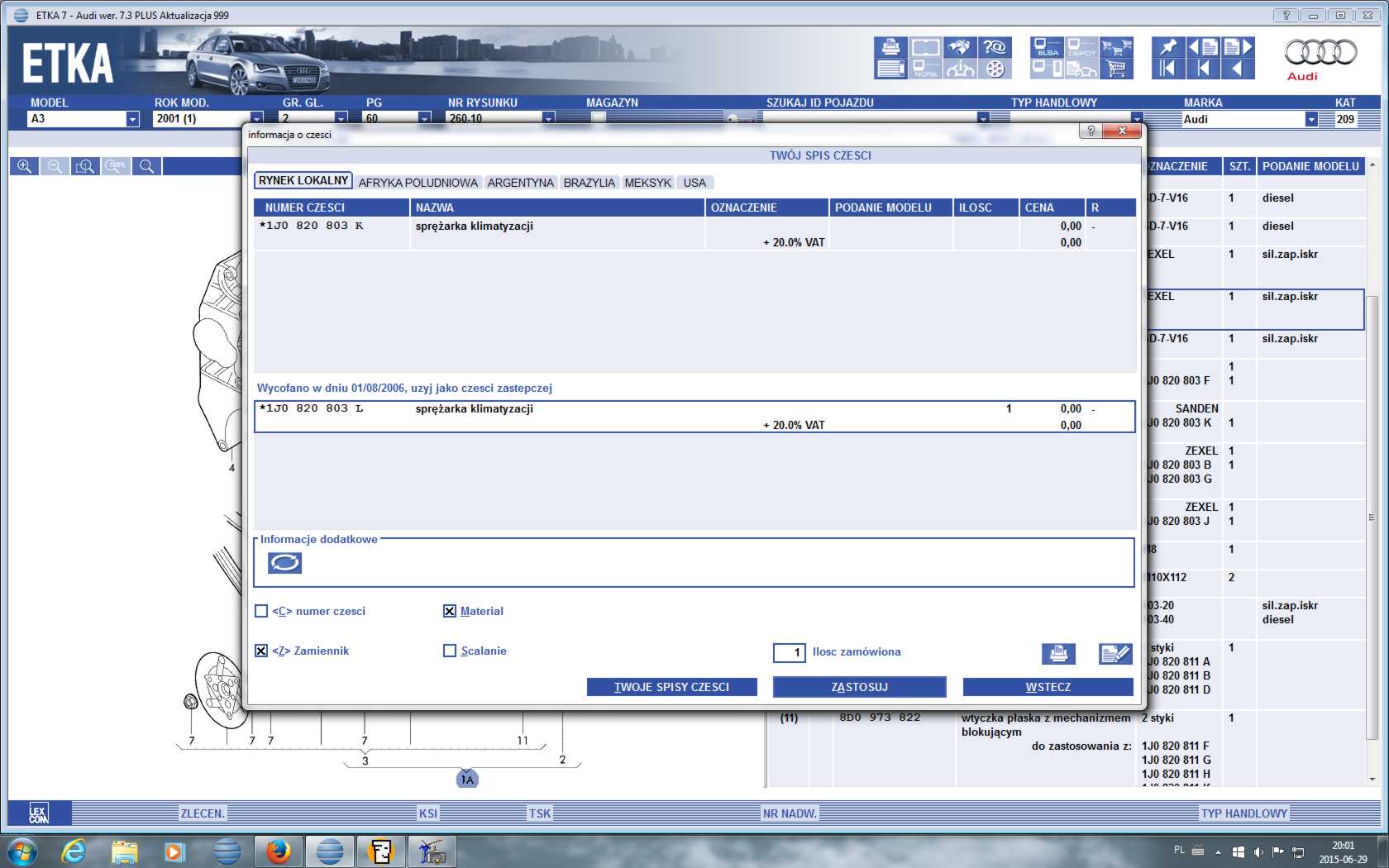Toggle the Material checkbox
The height and width of the screenshot is (868, 1389).
tap(450, 611)
